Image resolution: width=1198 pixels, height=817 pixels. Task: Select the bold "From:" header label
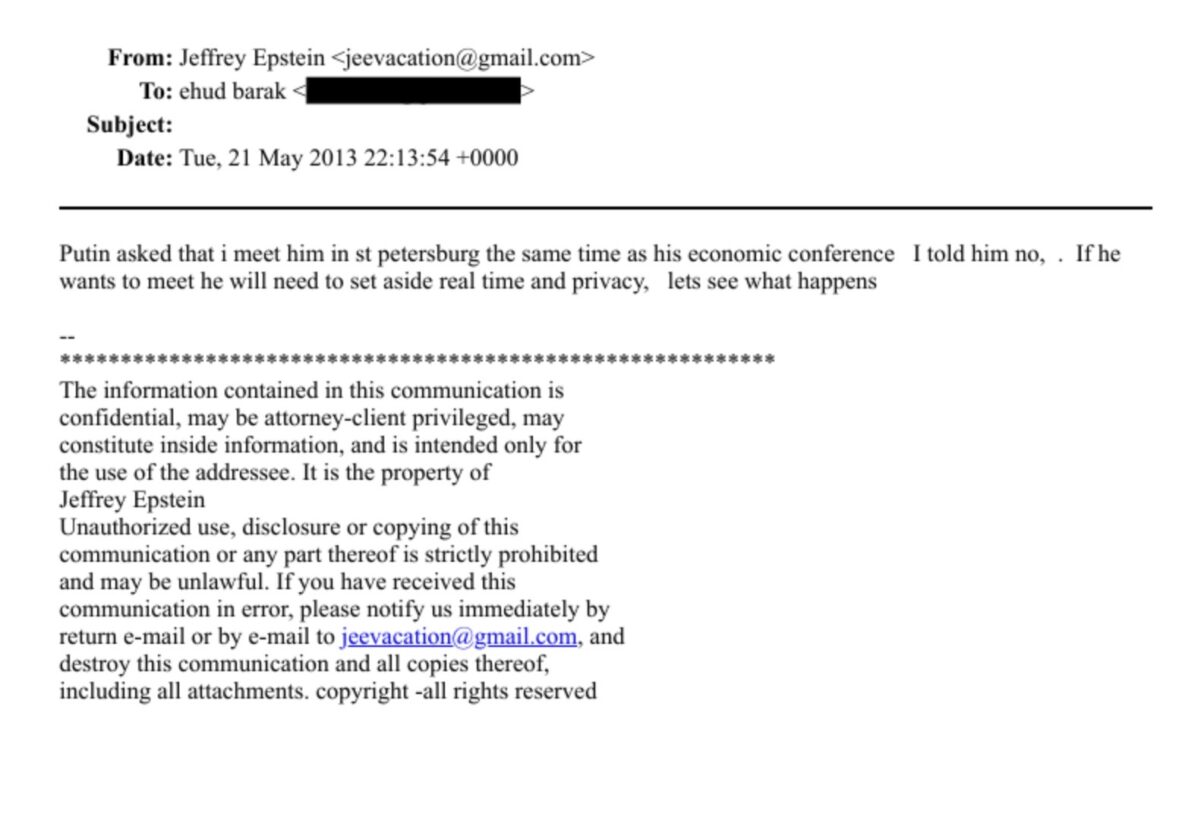[x=140, y=58]
